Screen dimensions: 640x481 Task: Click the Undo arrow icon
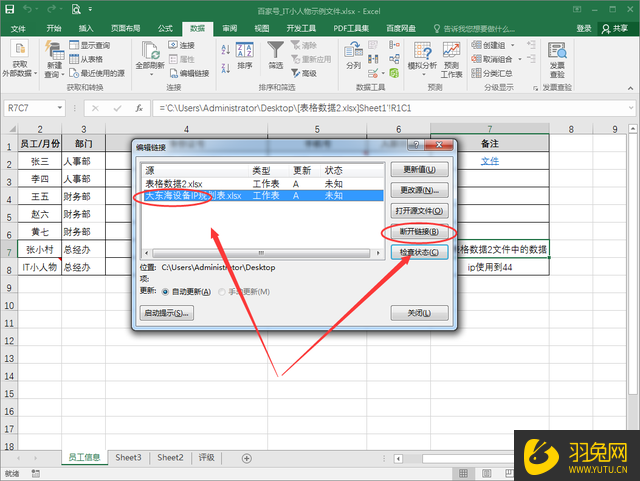click(28, 9)
